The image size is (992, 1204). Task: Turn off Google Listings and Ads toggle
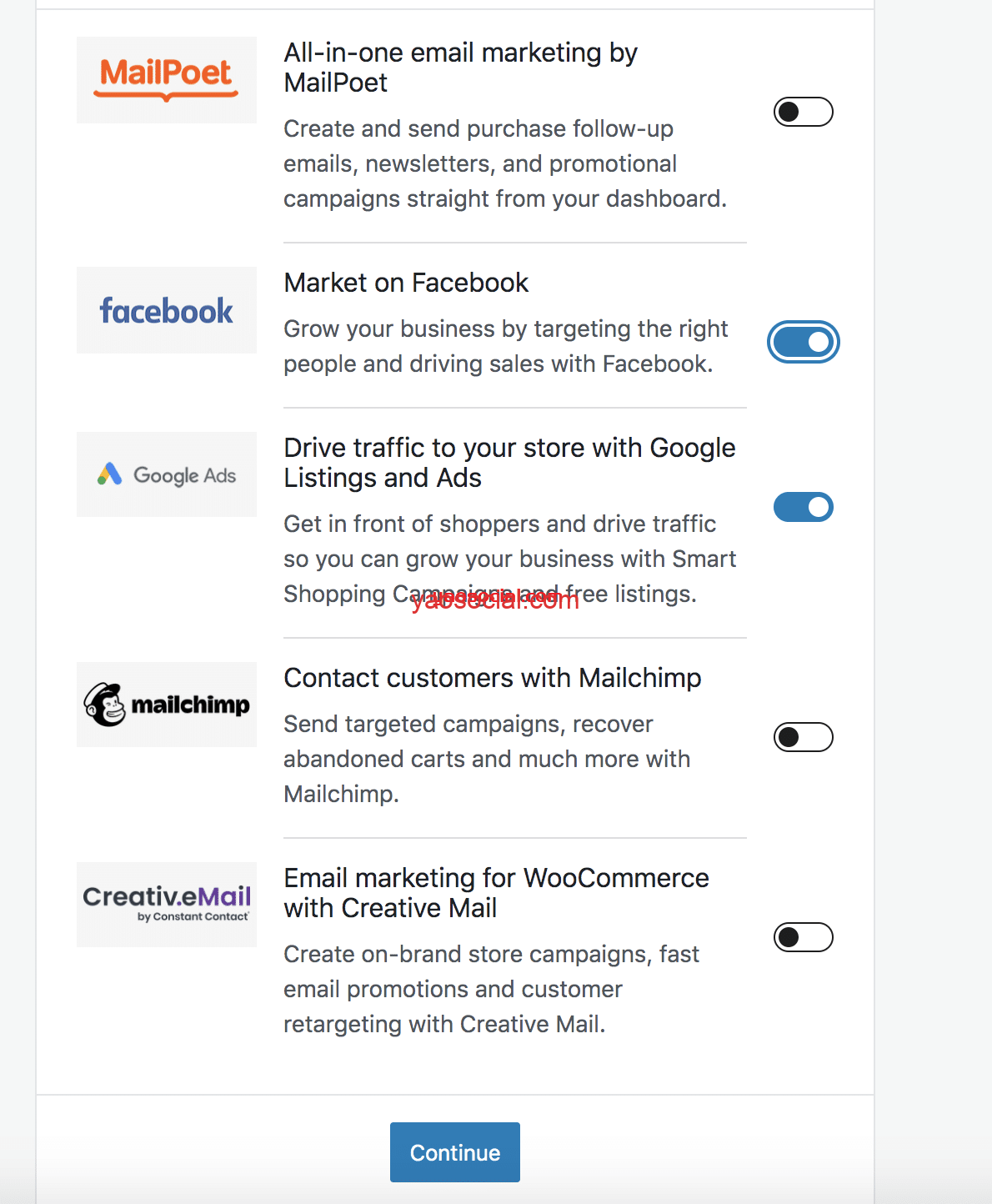pyautogui.click(x=803, y=507)
